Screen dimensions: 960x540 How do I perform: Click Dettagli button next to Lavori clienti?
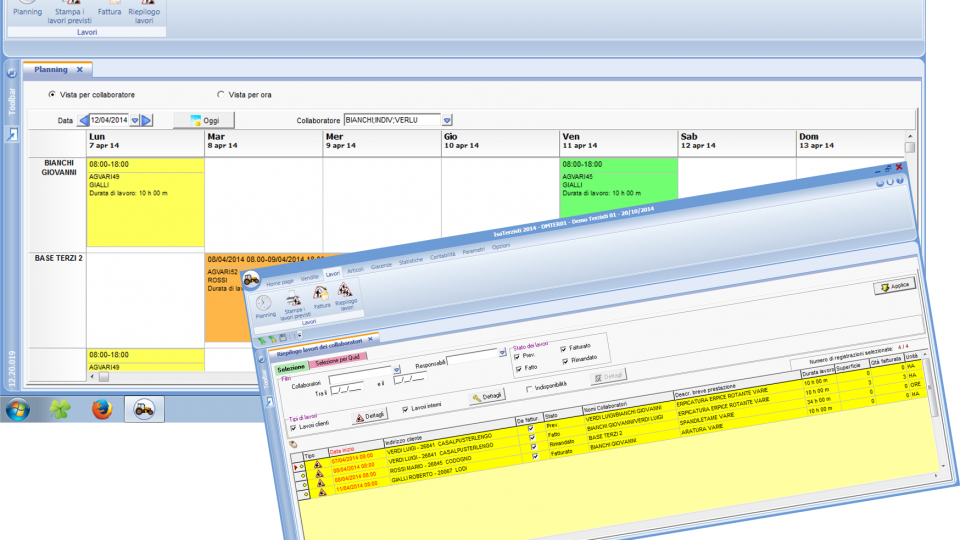click(x=370, y=416)
